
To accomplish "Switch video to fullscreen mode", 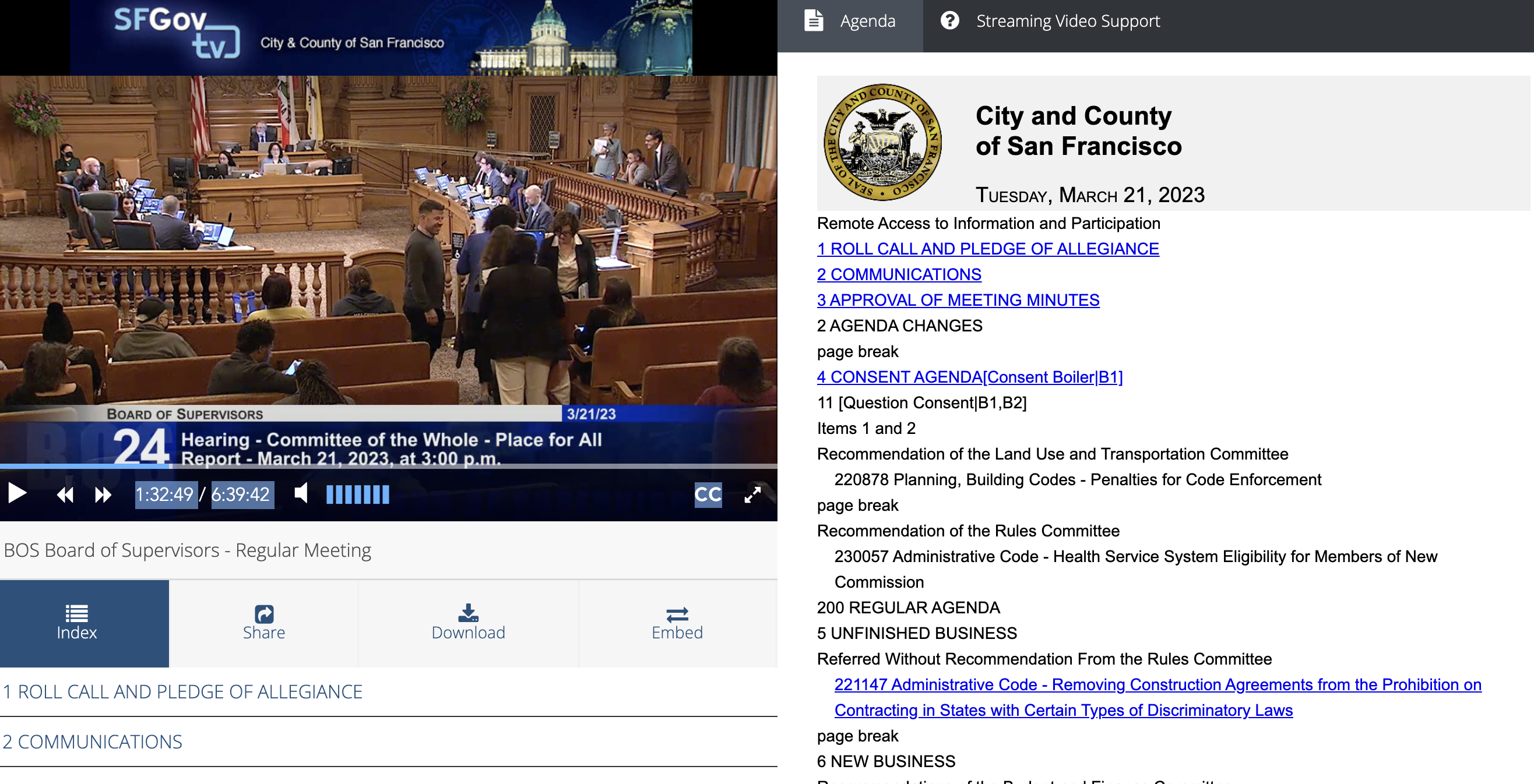I will coord(752,494).
